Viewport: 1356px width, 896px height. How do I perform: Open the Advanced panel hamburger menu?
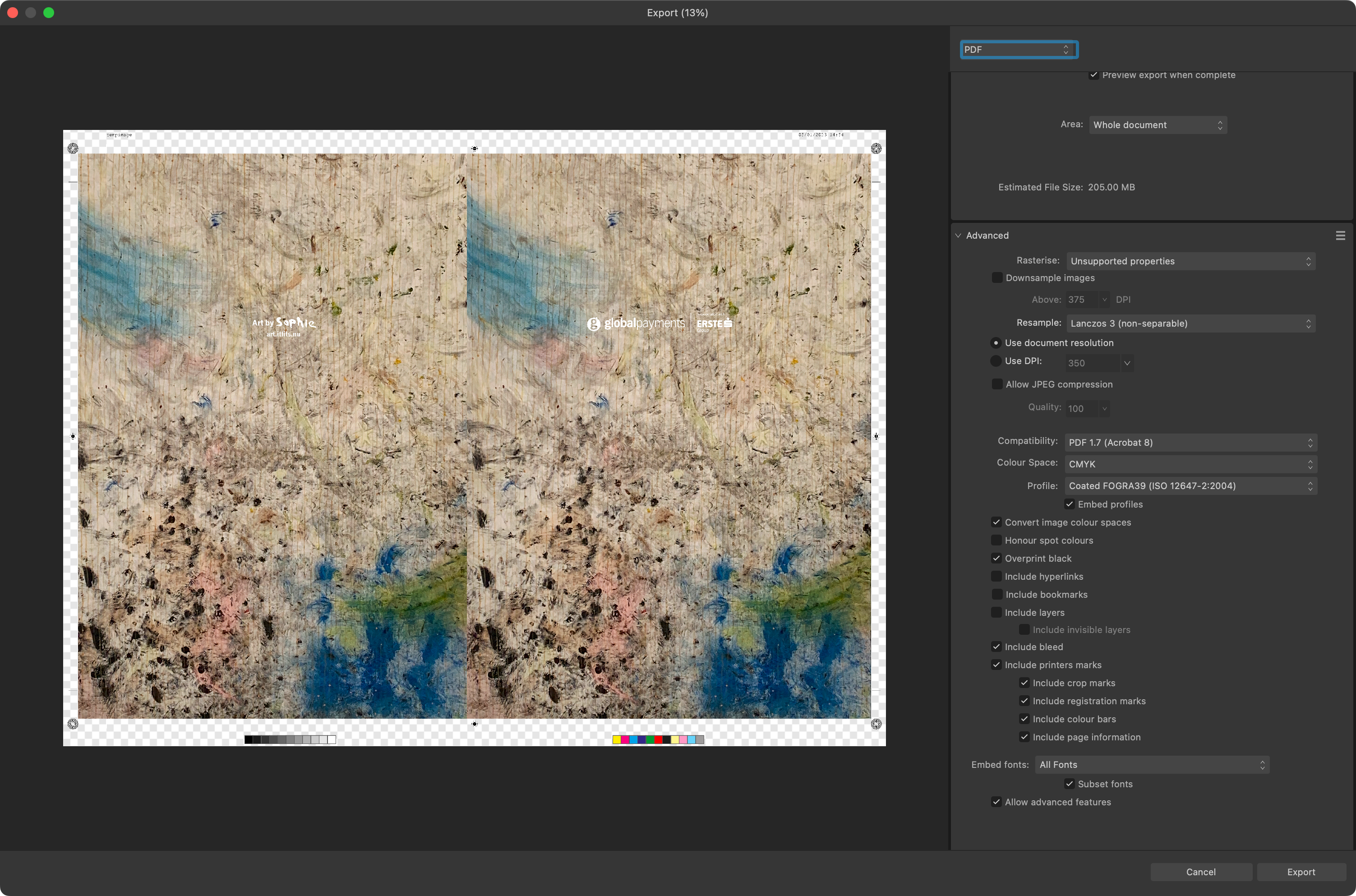click(x=1340, y=236)
